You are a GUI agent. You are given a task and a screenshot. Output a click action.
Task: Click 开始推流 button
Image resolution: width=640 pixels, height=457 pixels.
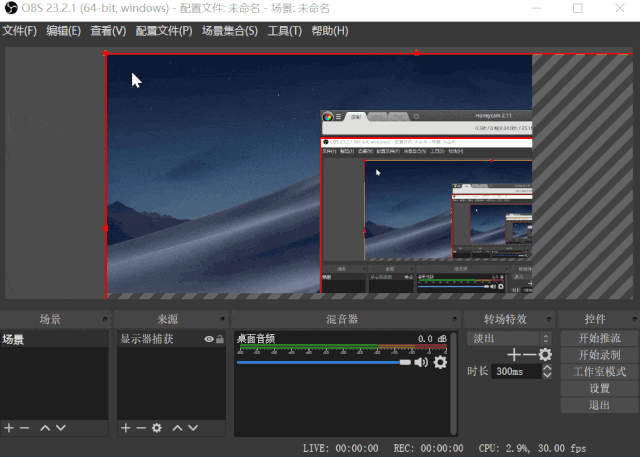(599, 338)
